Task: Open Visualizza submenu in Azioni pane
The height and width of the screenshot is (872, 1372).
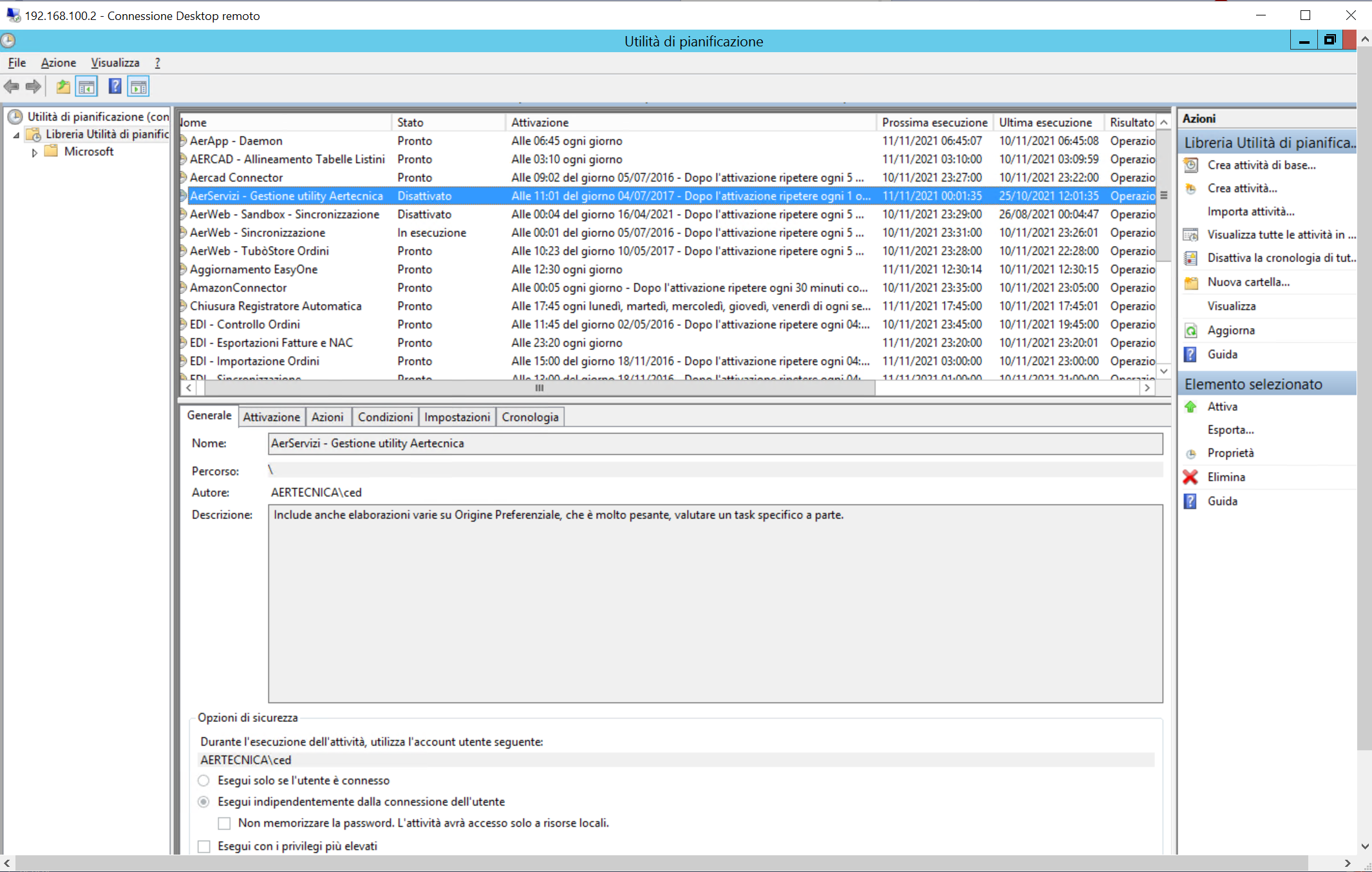Action: 1232,306
